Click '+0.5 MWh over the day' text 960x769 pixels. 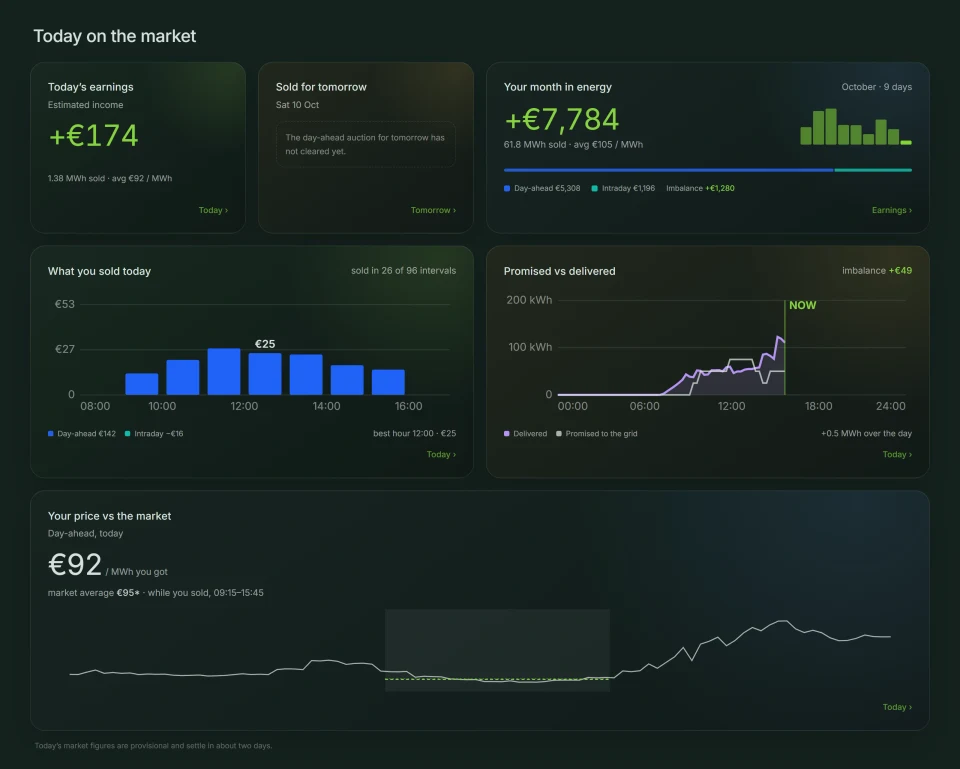click(x=866, y=433)
